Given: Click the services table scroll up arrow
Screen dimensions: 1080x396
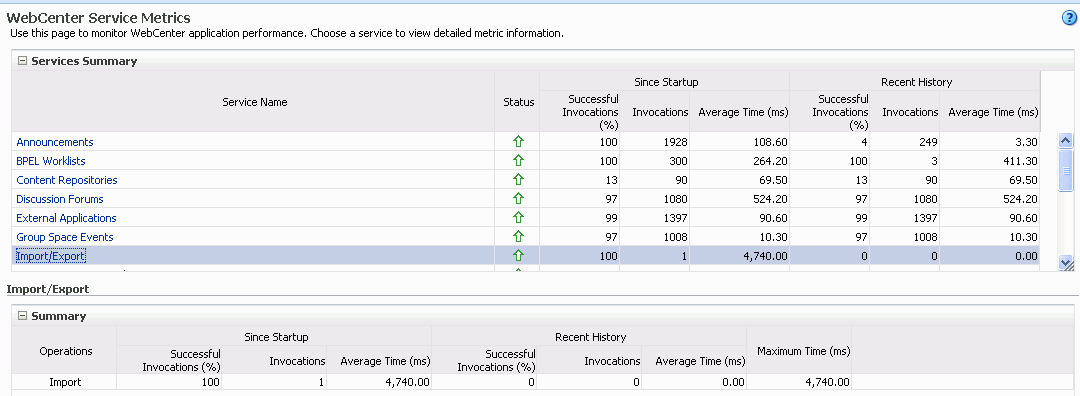Looking at the screenshot, I should click(x=1066, y=140).
